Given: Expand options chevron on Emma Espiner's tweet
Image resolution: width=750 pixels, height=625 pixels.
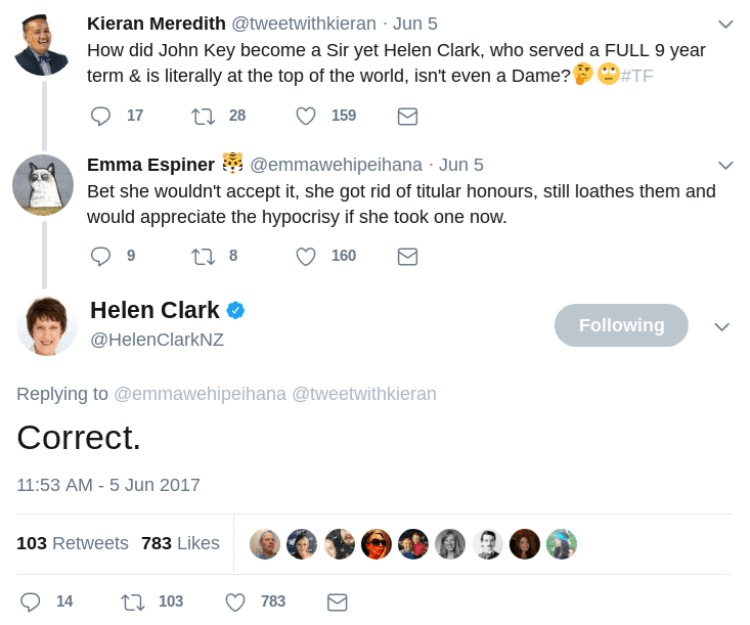Looking at the screenshot, I should pyautogui.click(x=726, y=165).
